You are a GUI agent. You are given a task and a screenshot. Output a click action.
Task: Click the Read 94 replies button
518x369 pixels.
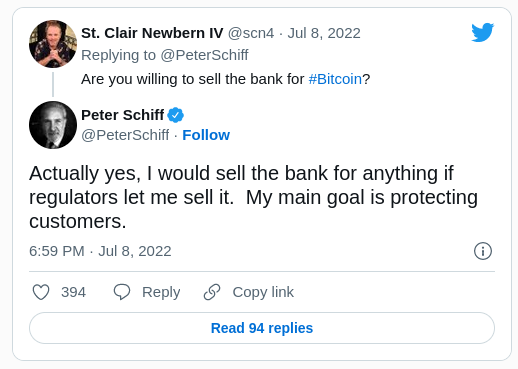tap(262, 328)
